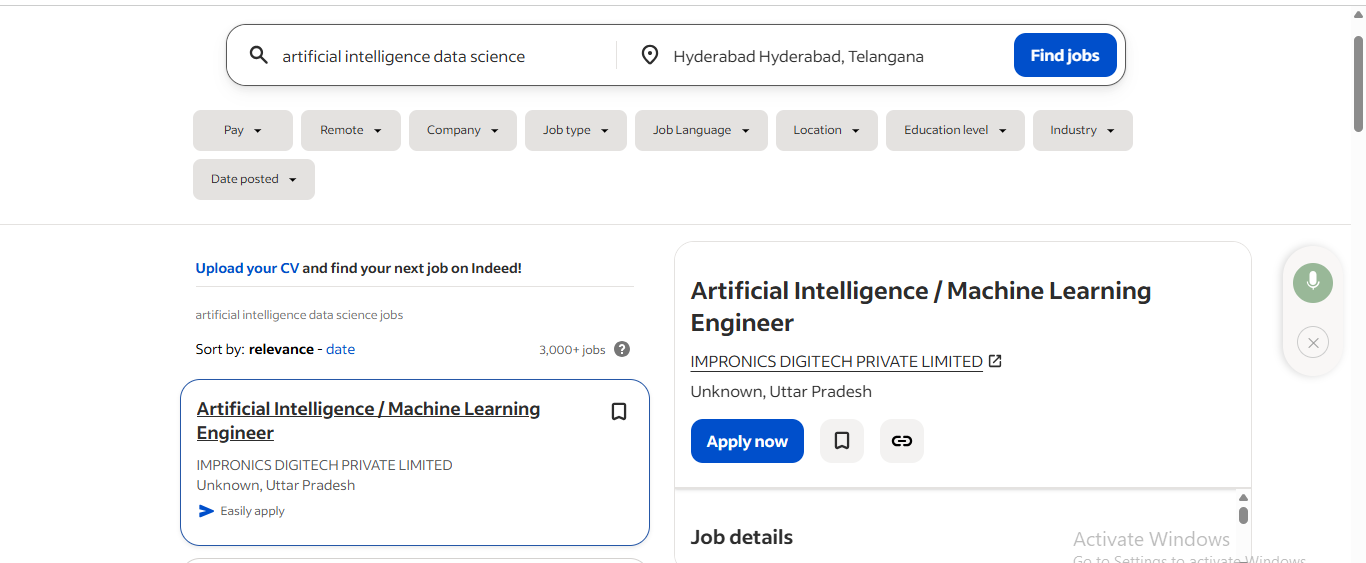Image resolution: width=1366 pixels, height=563 pixels.
Task: Click the Job details heading
Action: pyautogui.click(x=741, y=537)
